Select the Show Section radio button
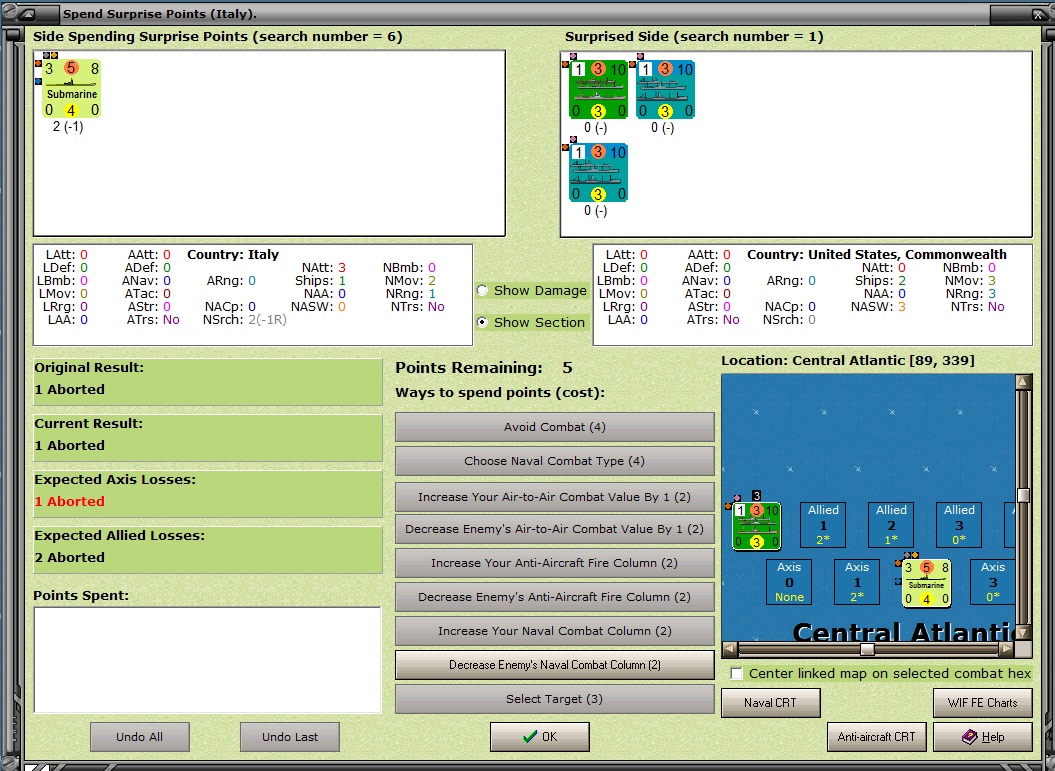 pyautogui.click(x=482, y=322)
